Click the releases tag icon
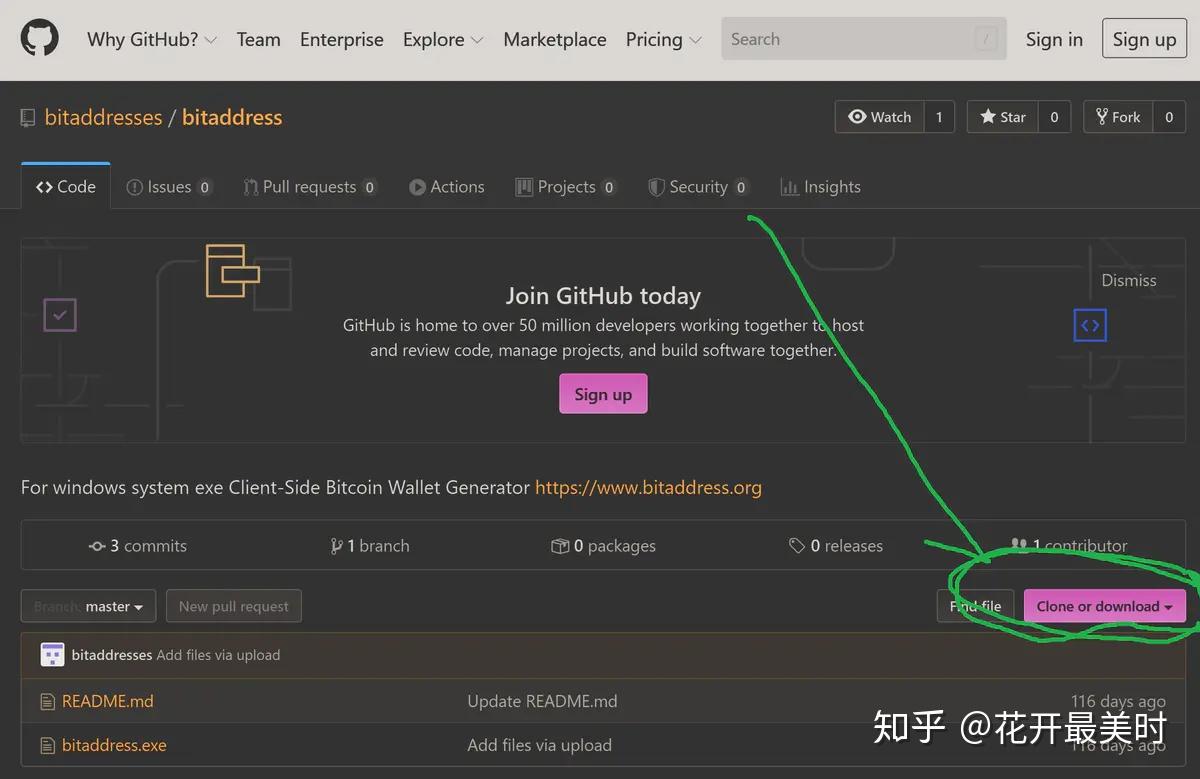The height and width of the screenshot is (779, 1200). [796, 546]
